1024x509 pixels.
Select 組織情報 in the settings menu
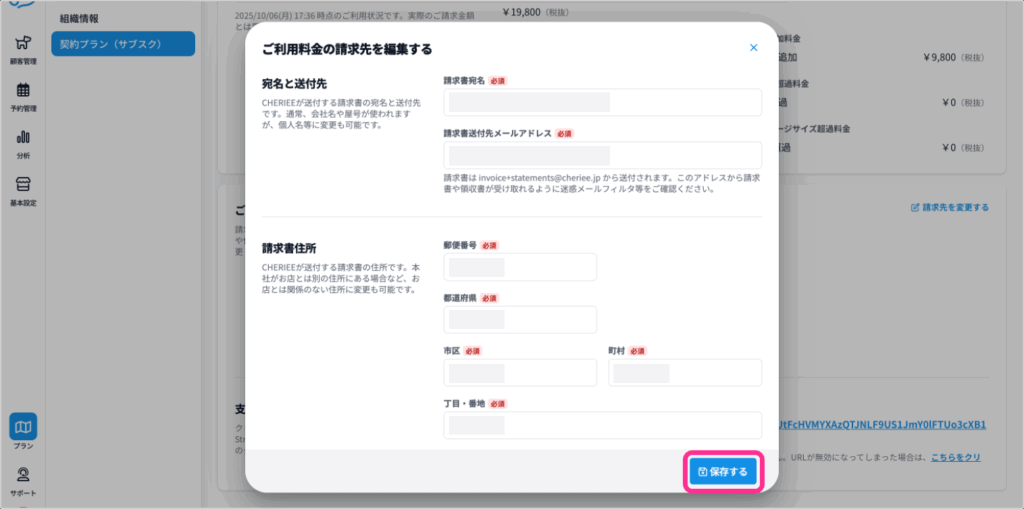[79, 18]
